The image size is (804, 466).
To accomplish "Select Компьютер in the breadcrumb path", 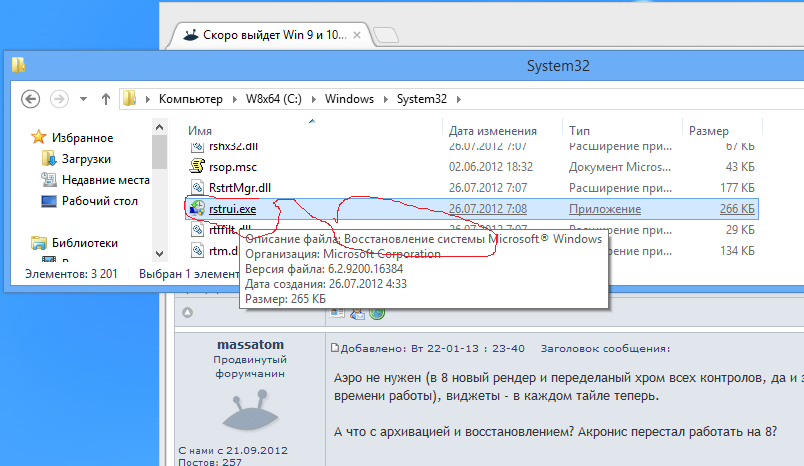I will pos(190,99).
